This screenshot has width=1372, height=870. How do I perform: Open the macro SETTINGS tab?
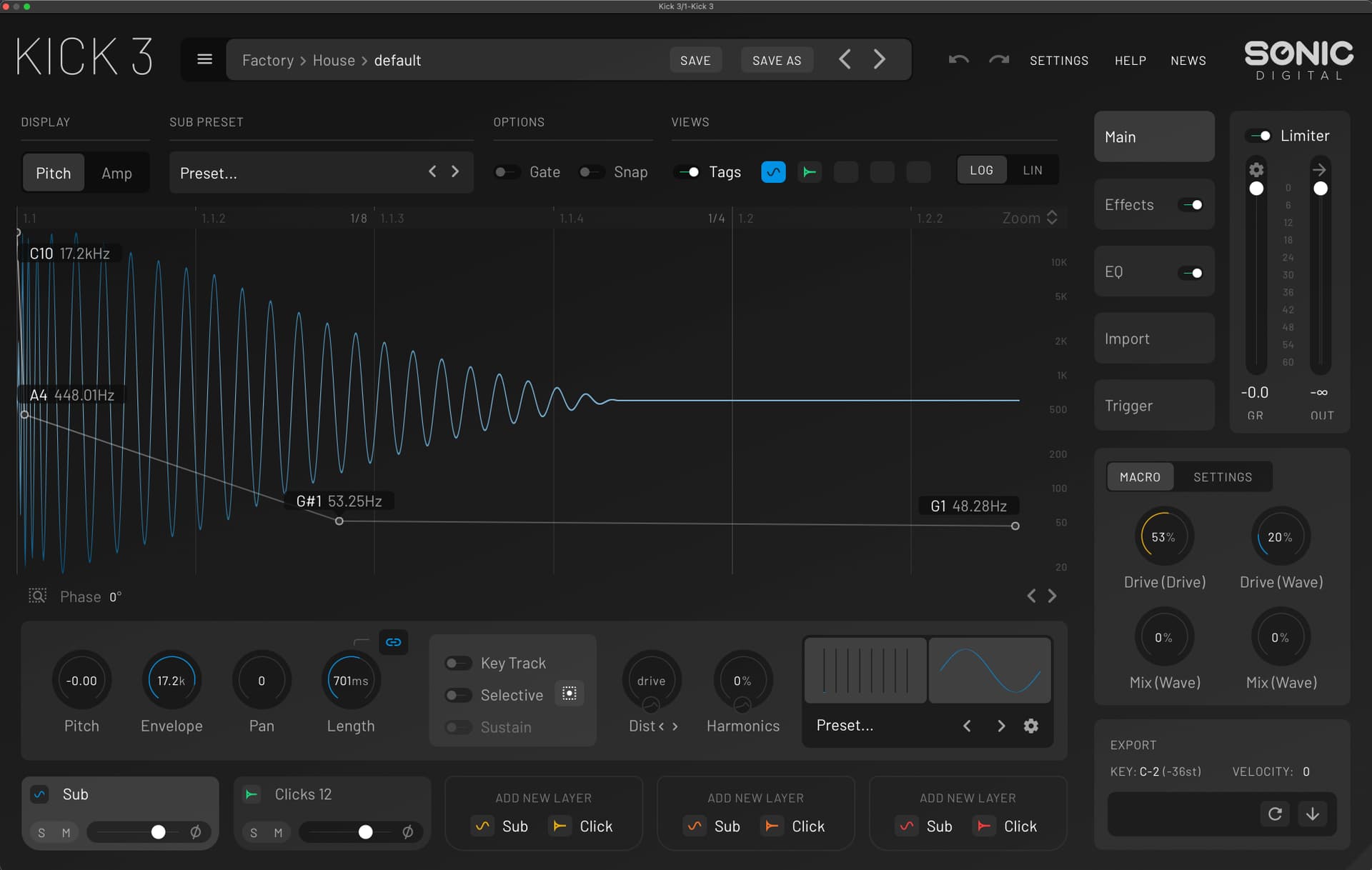click(x=1222, y=477)
